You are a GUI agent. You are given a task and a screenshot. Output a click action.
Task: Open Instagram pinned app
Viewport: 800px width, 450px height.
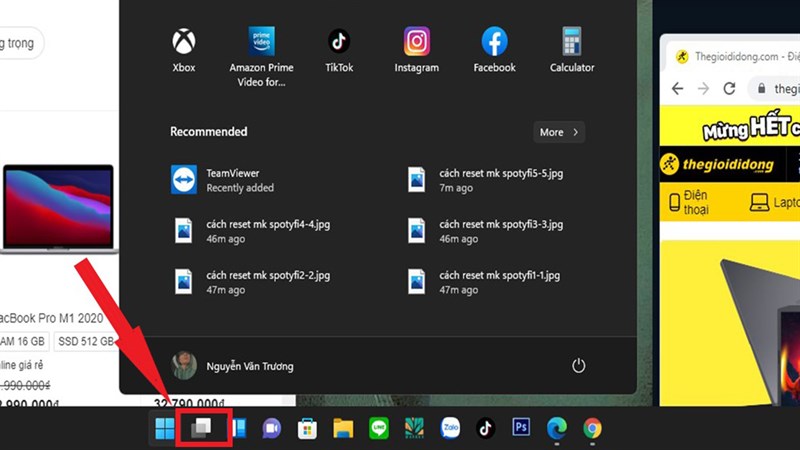coord(416,50)
